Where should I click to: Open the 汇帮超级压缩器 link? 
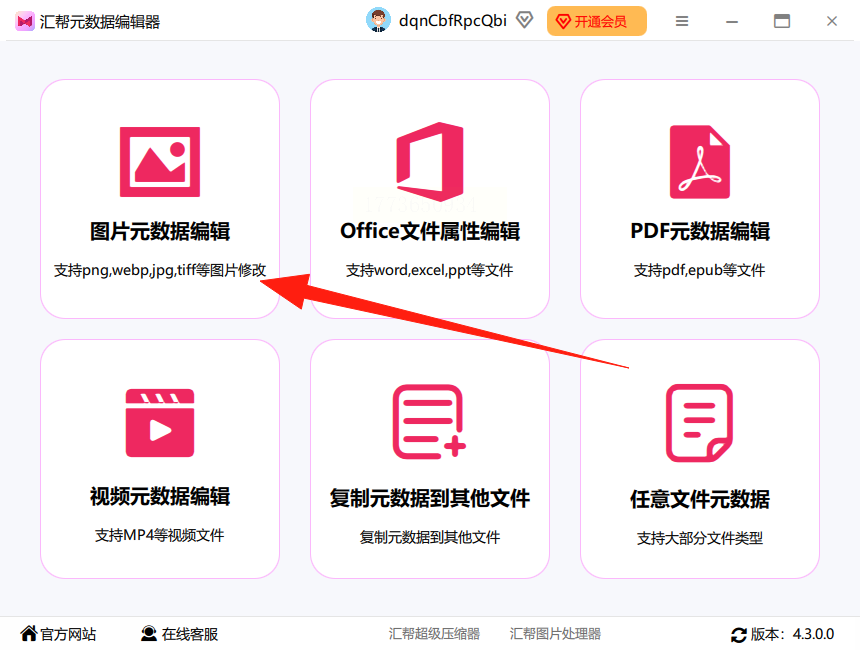[434, 634]
